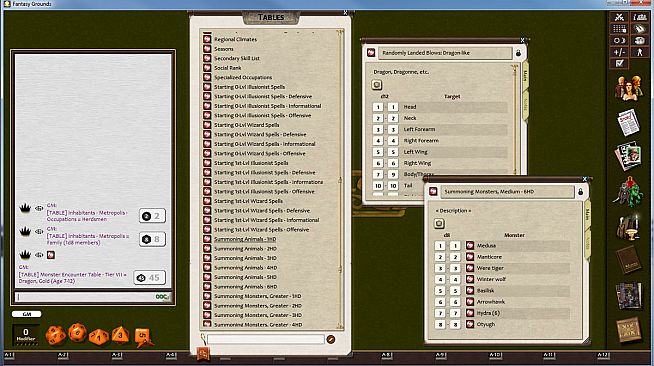Open the Combat Tracker crossed swords icon
The image size is (654, 366).
click(x=619, y=17)
